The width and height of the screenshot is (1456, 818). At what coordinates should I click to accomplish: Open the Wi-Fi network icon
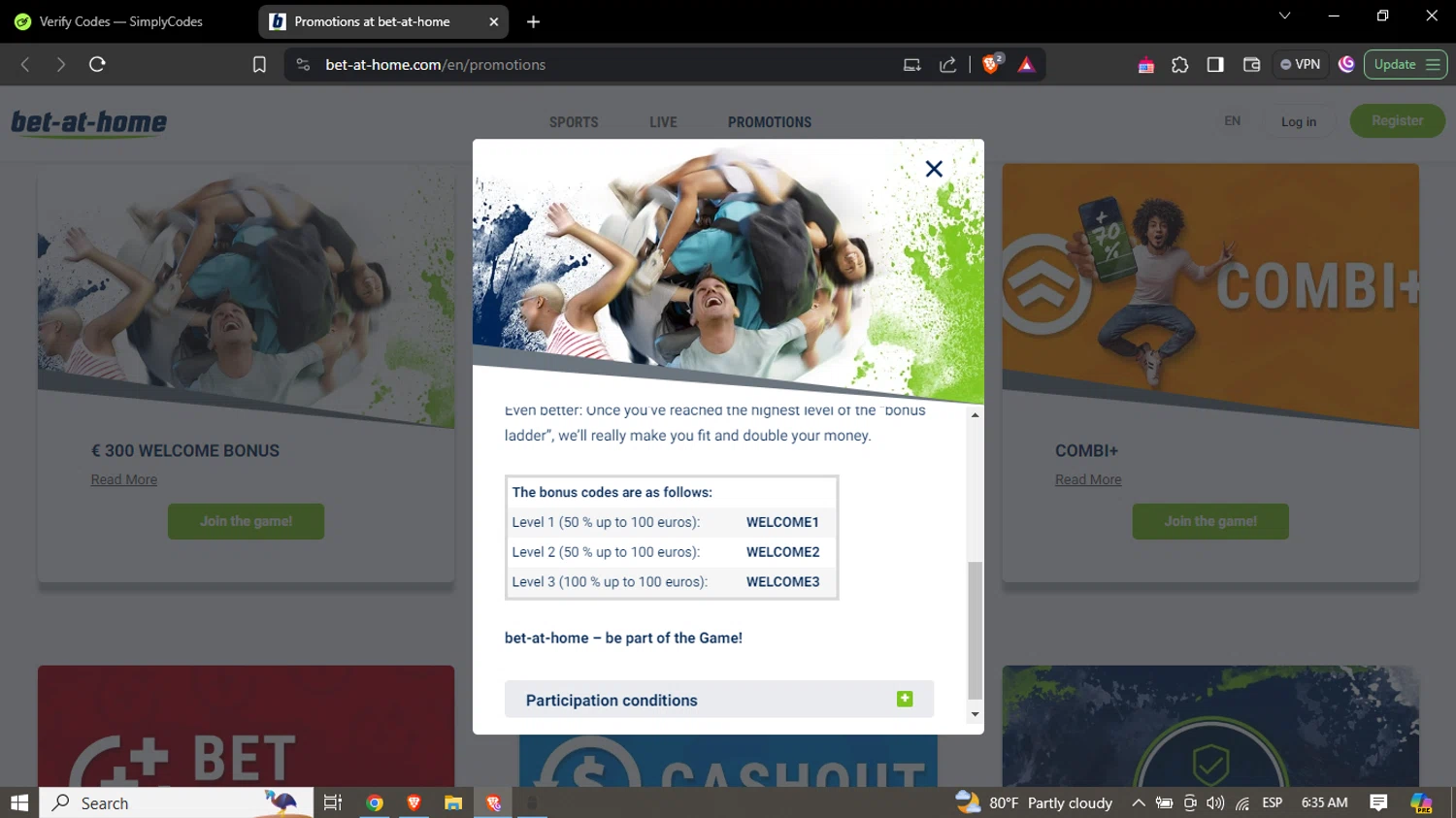point(1242,802)
